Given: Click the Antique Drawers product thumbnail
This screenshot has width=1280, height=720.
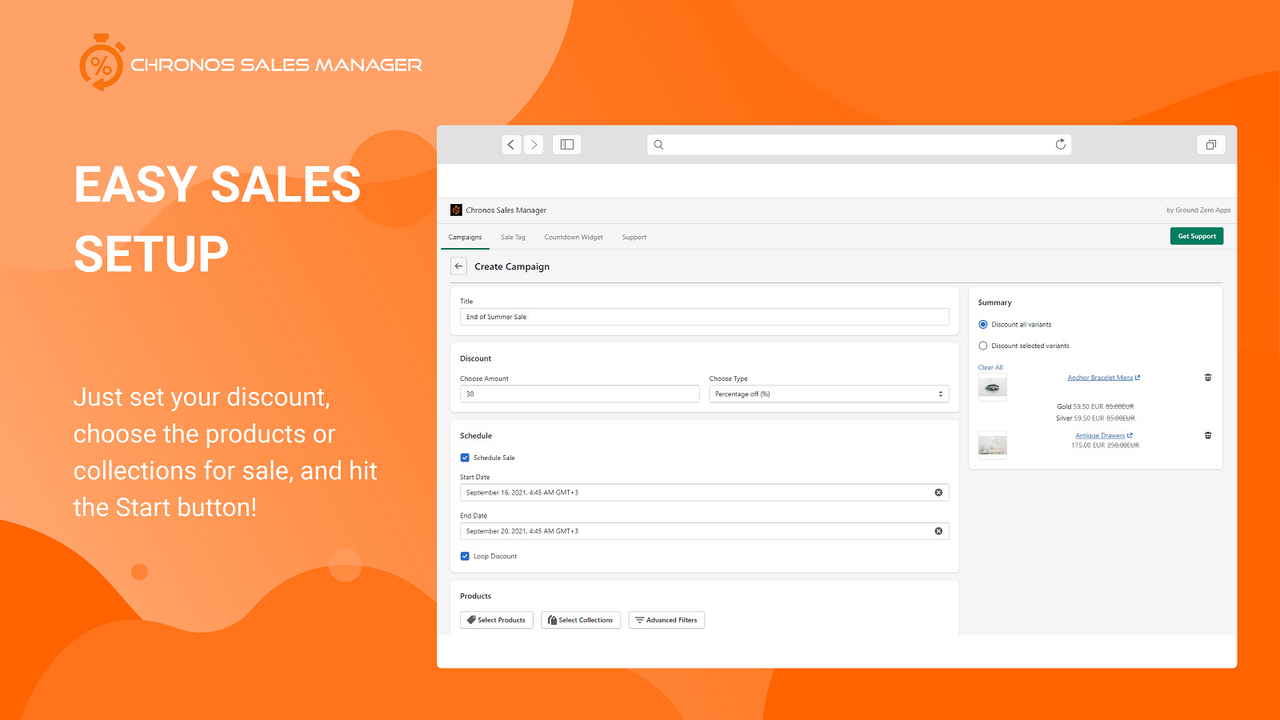Looking at the screenshot, I should pyautogui.click(x=992, y=445).
